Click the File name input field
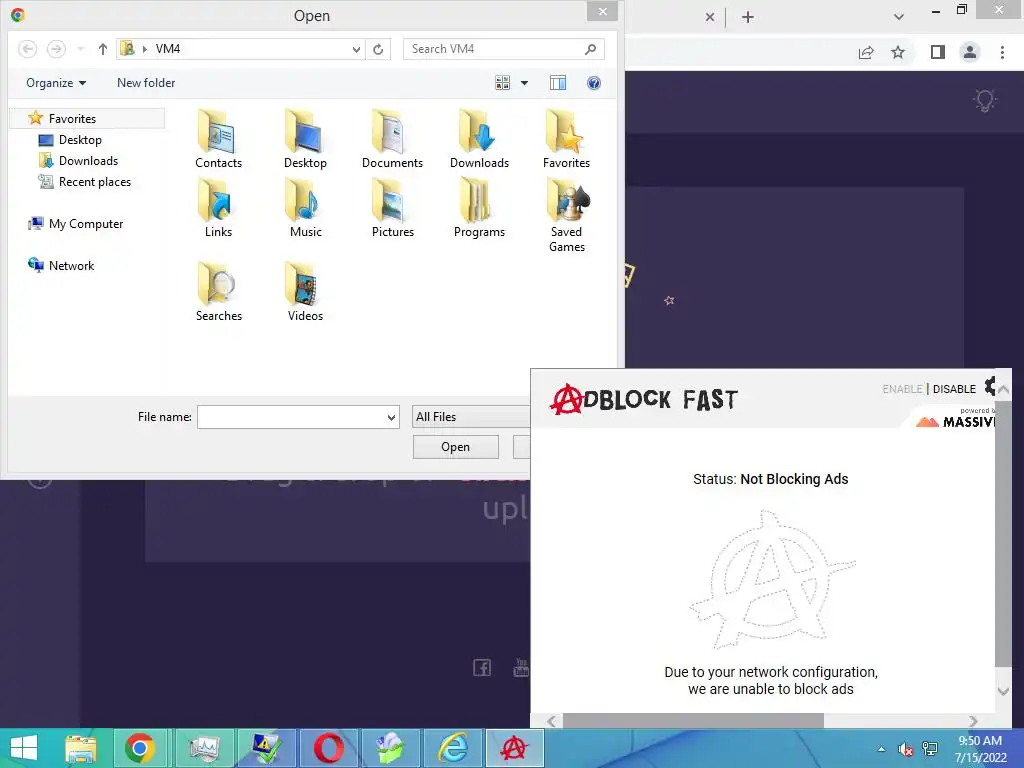This screenshot has width=1024, height=768. 291,417
